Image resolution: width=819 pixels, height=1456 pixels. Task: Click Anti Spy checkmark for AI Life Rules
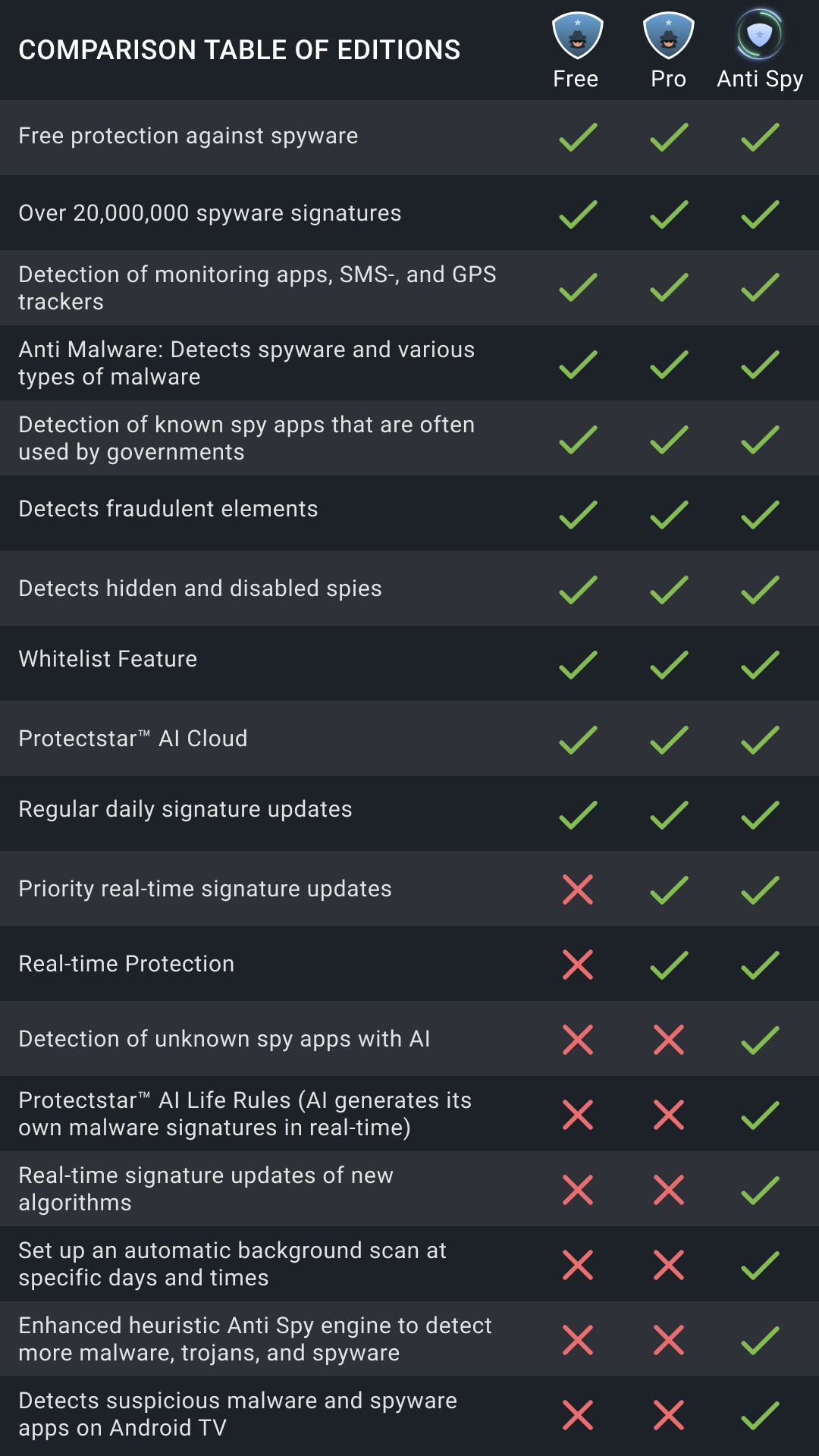pos(760,1116)
